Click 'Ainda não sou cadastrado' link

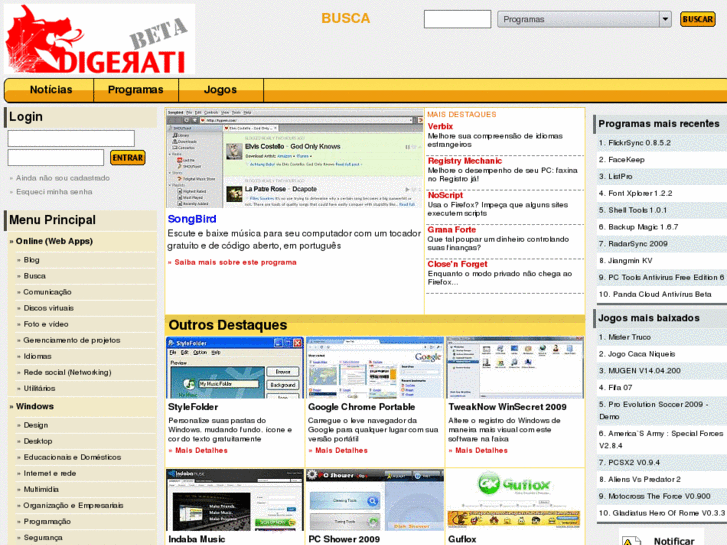[x=63, y=178]
